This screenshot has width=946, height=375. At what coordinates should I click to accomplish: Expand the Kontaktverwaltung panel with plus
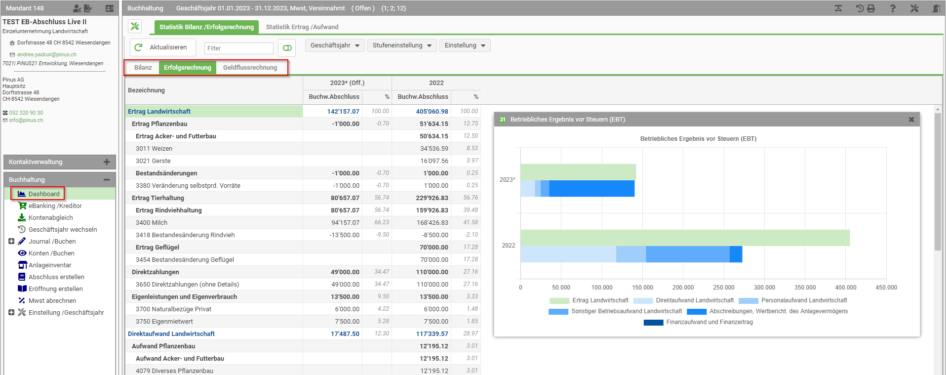coord(107,162)
